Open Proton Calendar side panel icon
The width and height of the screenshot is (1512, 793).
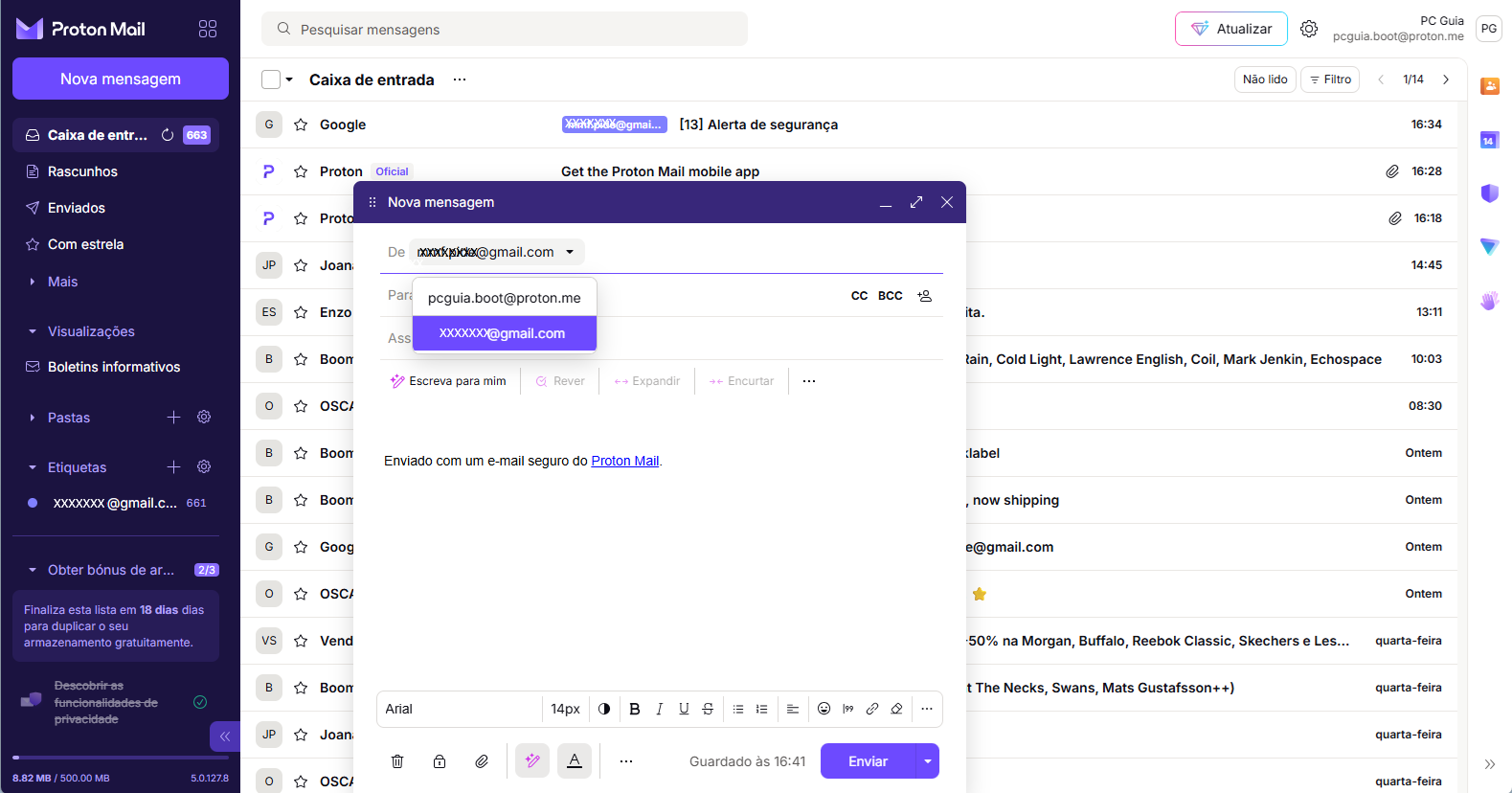click(1490, 141)
